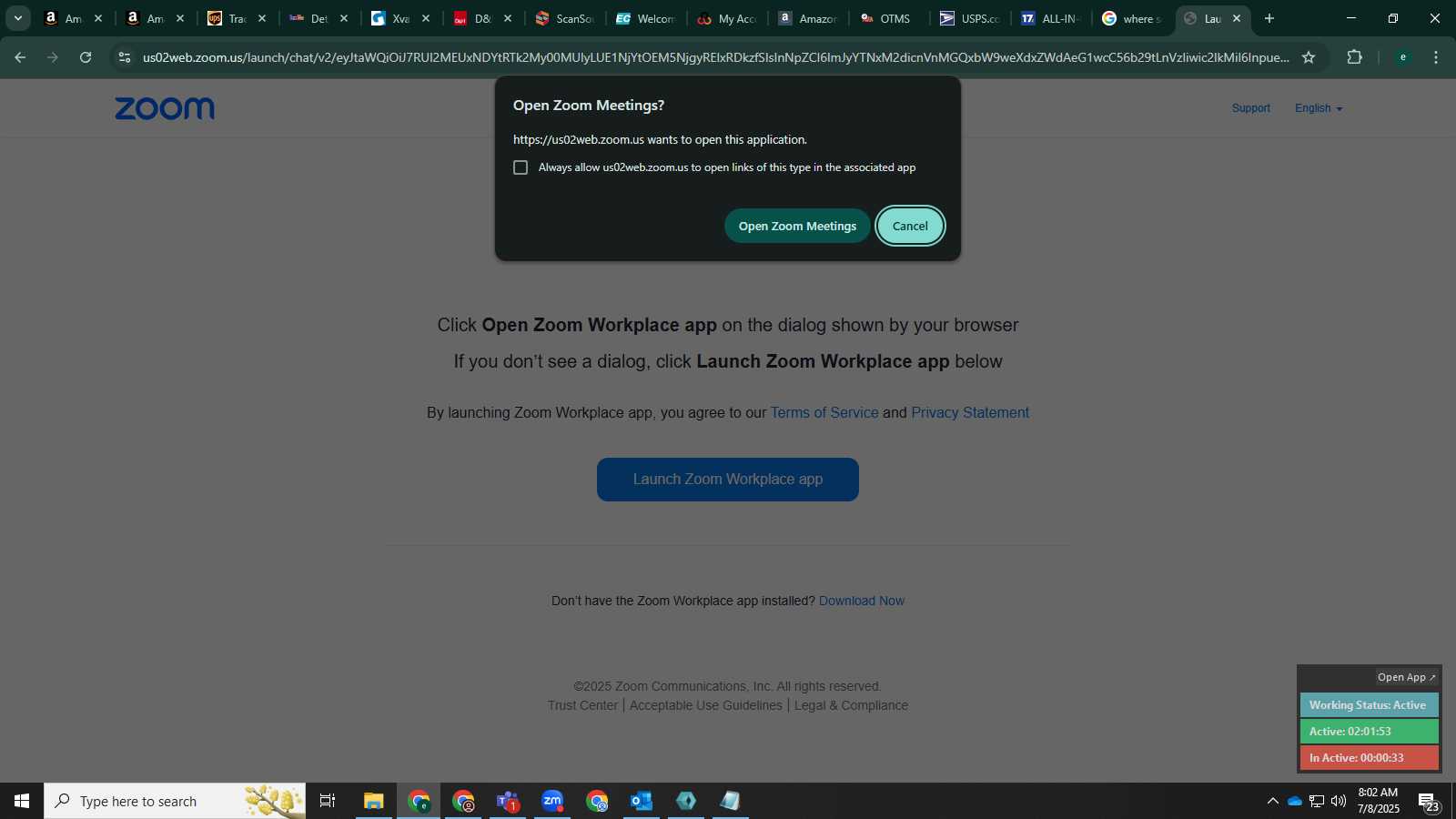Click the Zoom logo
Image resolution: width=1456 pixels, height=819 pixels.
coord(165,108)
